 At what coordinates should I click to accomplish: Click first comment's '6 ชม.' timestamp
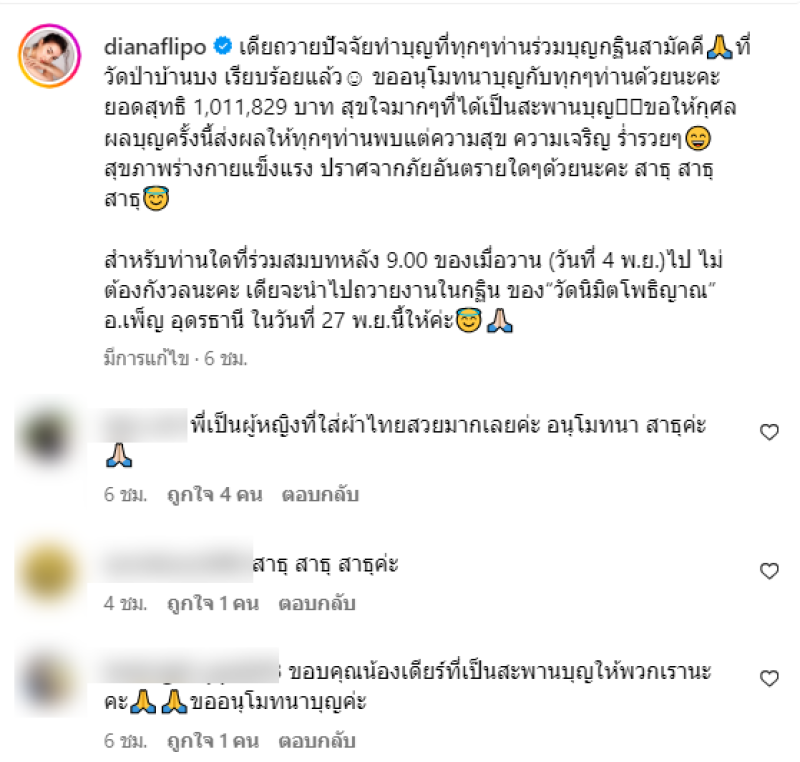(x=126, y=495)
